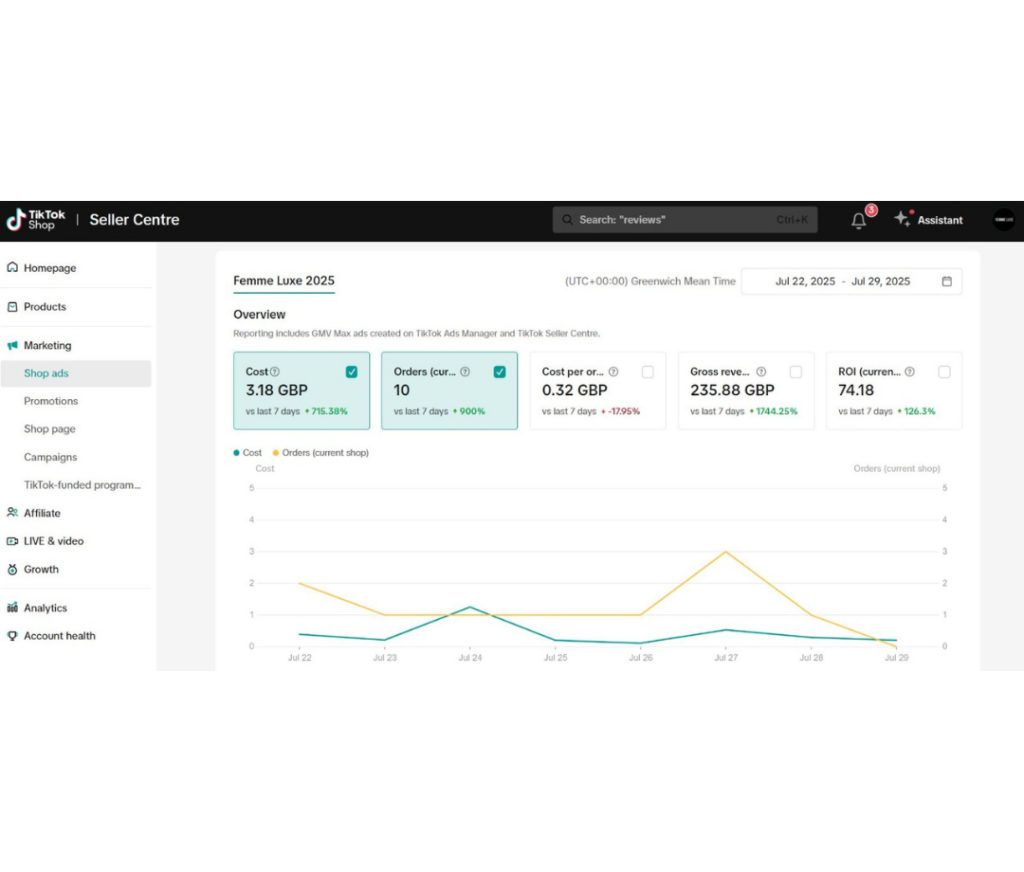Click the search magnifier icon
The width and height of the screenshot is (1024, 872).
pos(568,220)
